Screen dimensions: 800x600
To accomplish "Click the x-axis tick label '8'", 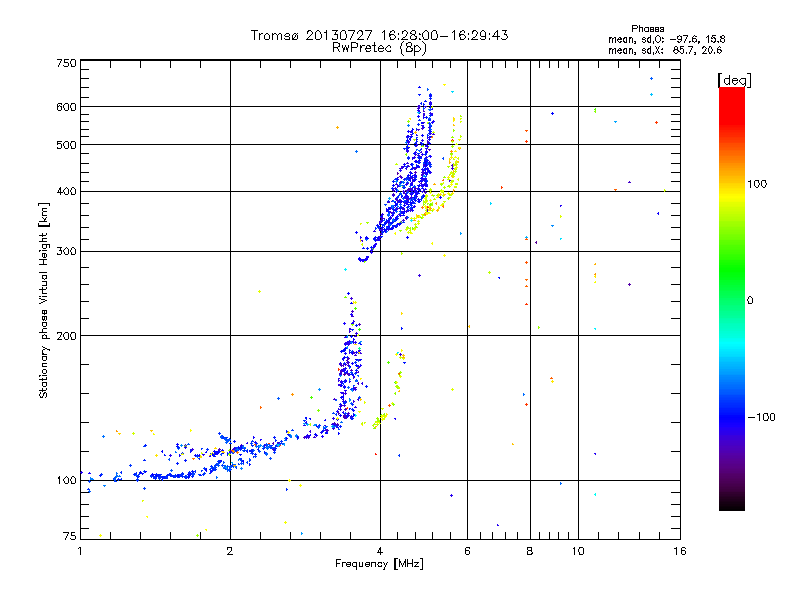I will tap(530, 551).
